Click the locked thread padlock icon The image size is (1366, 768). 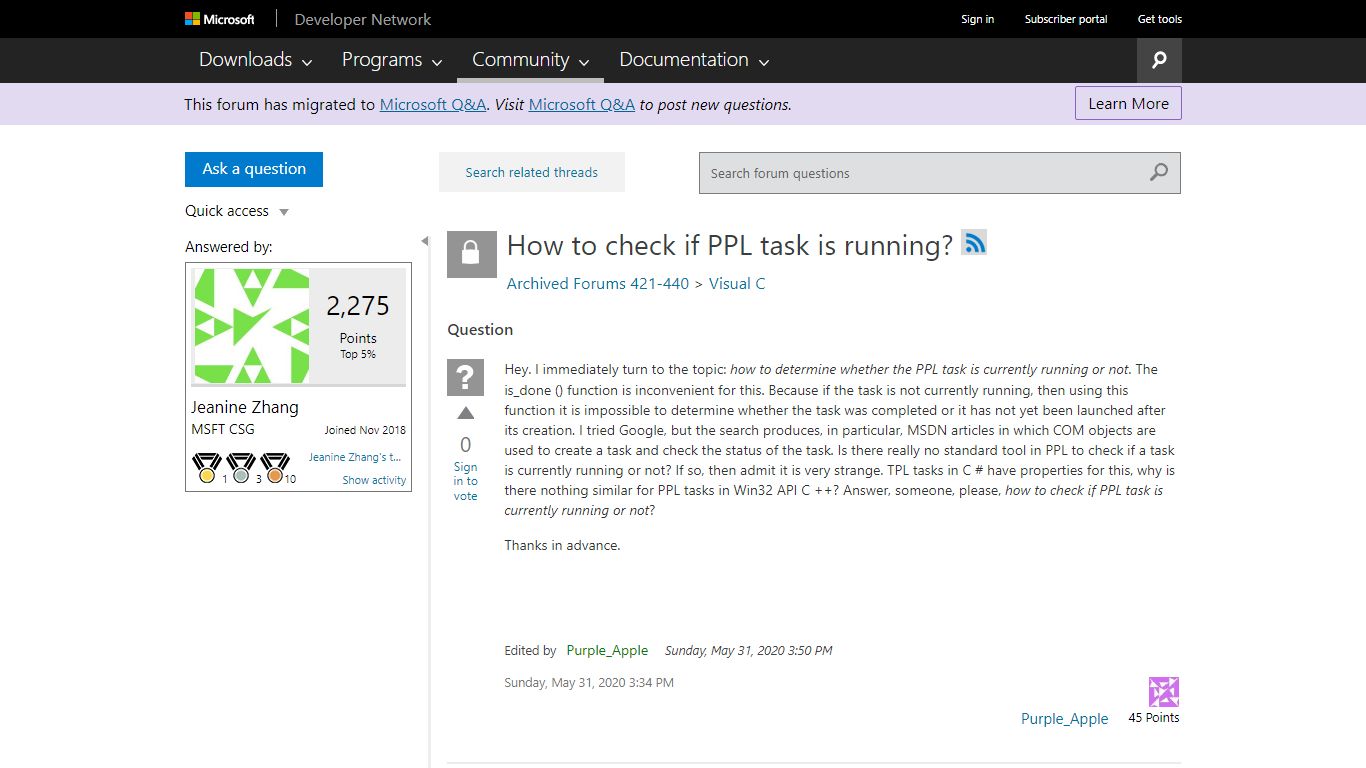pyautogui.click(x=472, y=253)
